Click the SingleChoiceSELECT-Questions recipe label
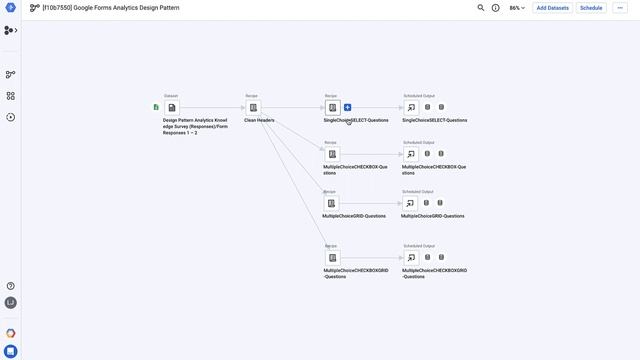Image resolution: width=640 pixels, height=360 pixels. (x=356, y=120)
